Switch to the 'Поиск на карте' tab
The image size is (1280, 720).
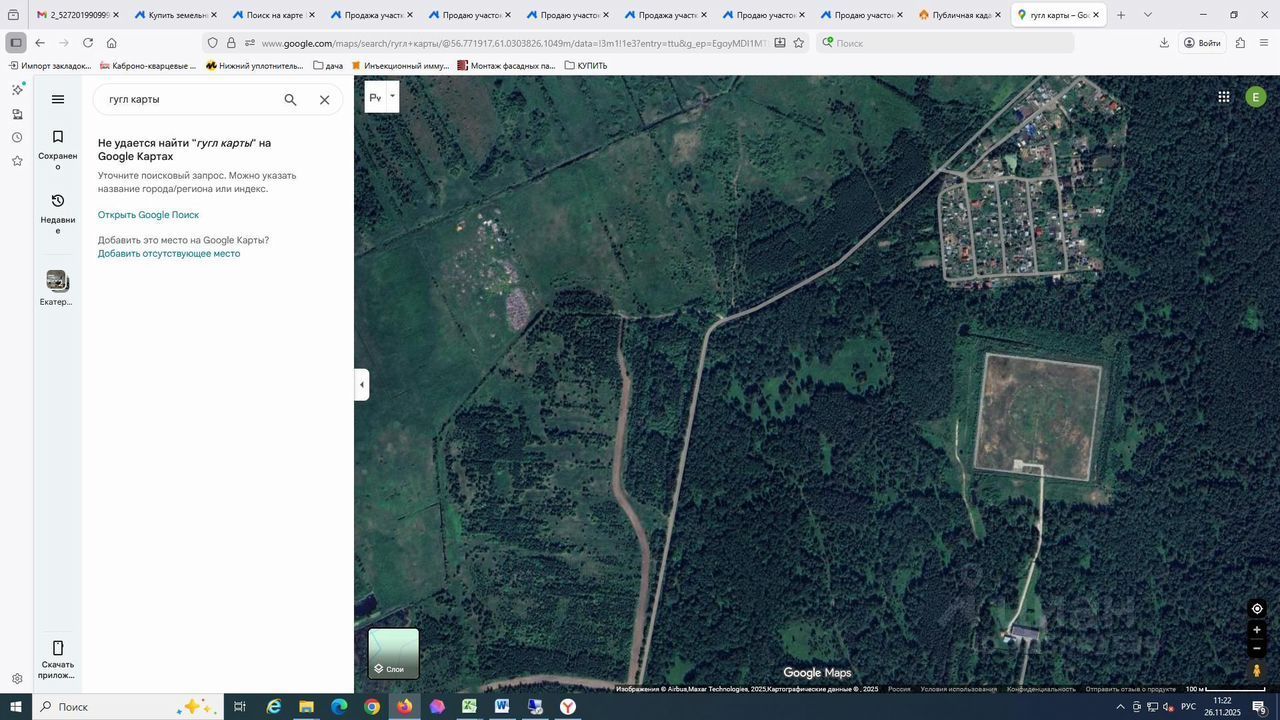[272, 15]
